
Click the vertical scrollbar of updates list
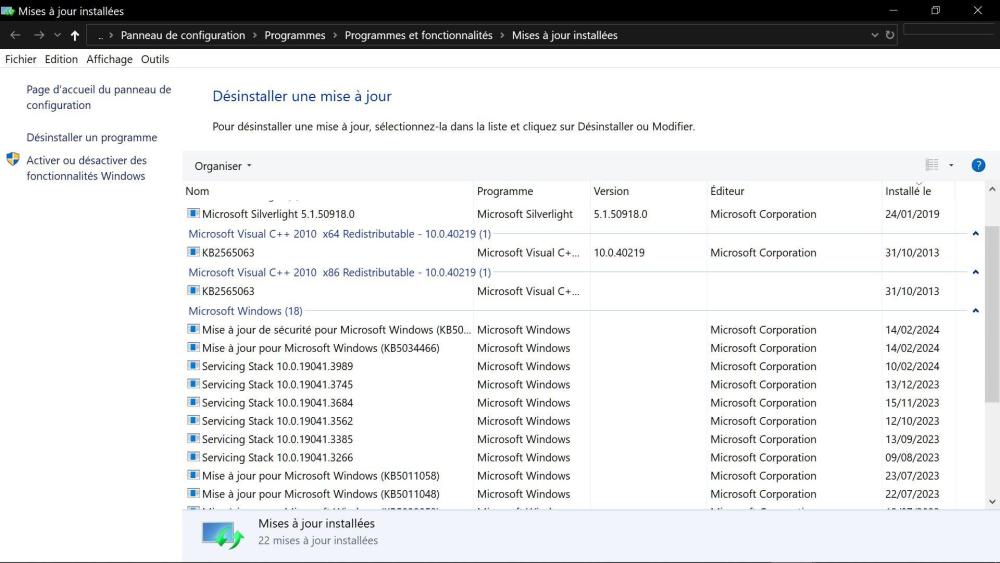(x=991, y=300)
